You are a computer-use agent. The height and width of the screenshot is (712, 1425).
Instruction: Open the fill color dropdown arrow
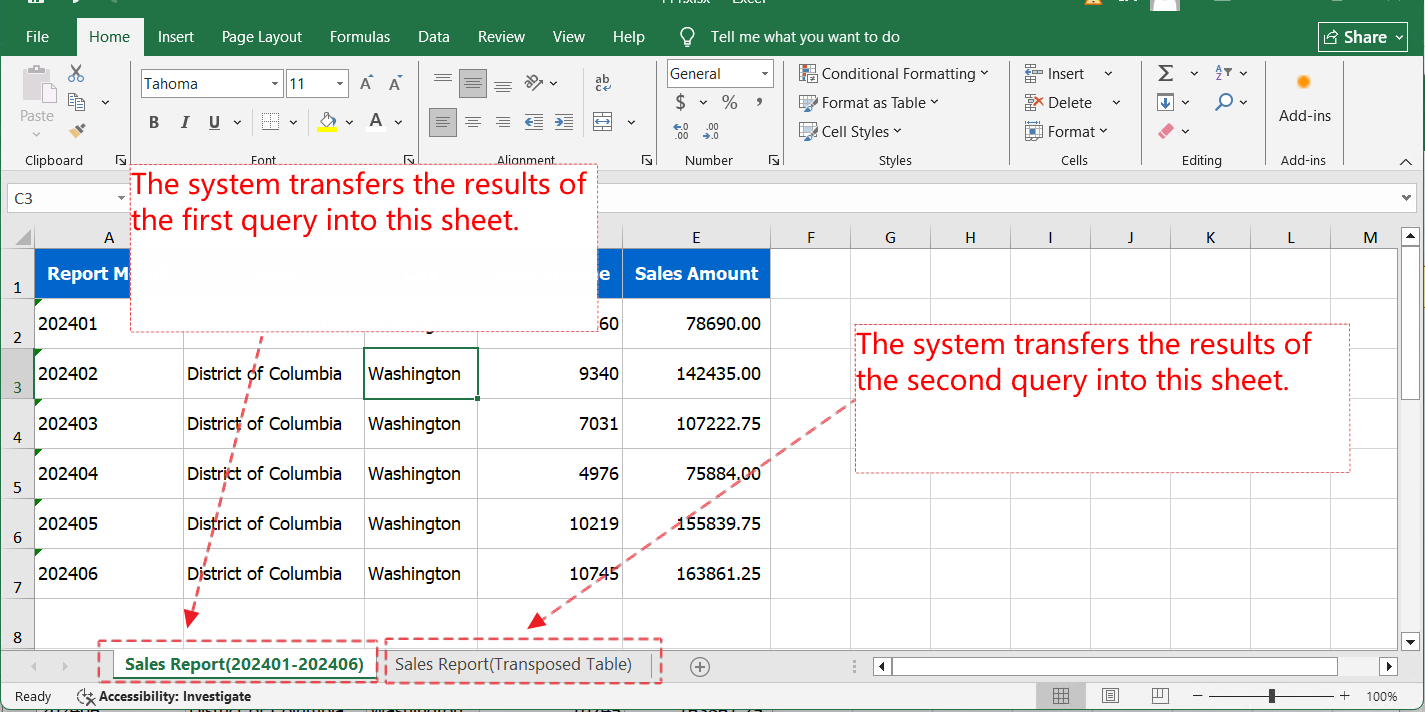point(349,122)
